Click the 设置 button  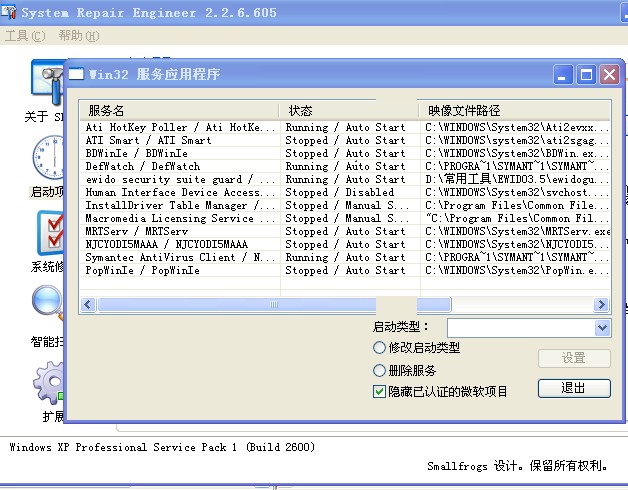pyautogui.click(x=574, y=358)
